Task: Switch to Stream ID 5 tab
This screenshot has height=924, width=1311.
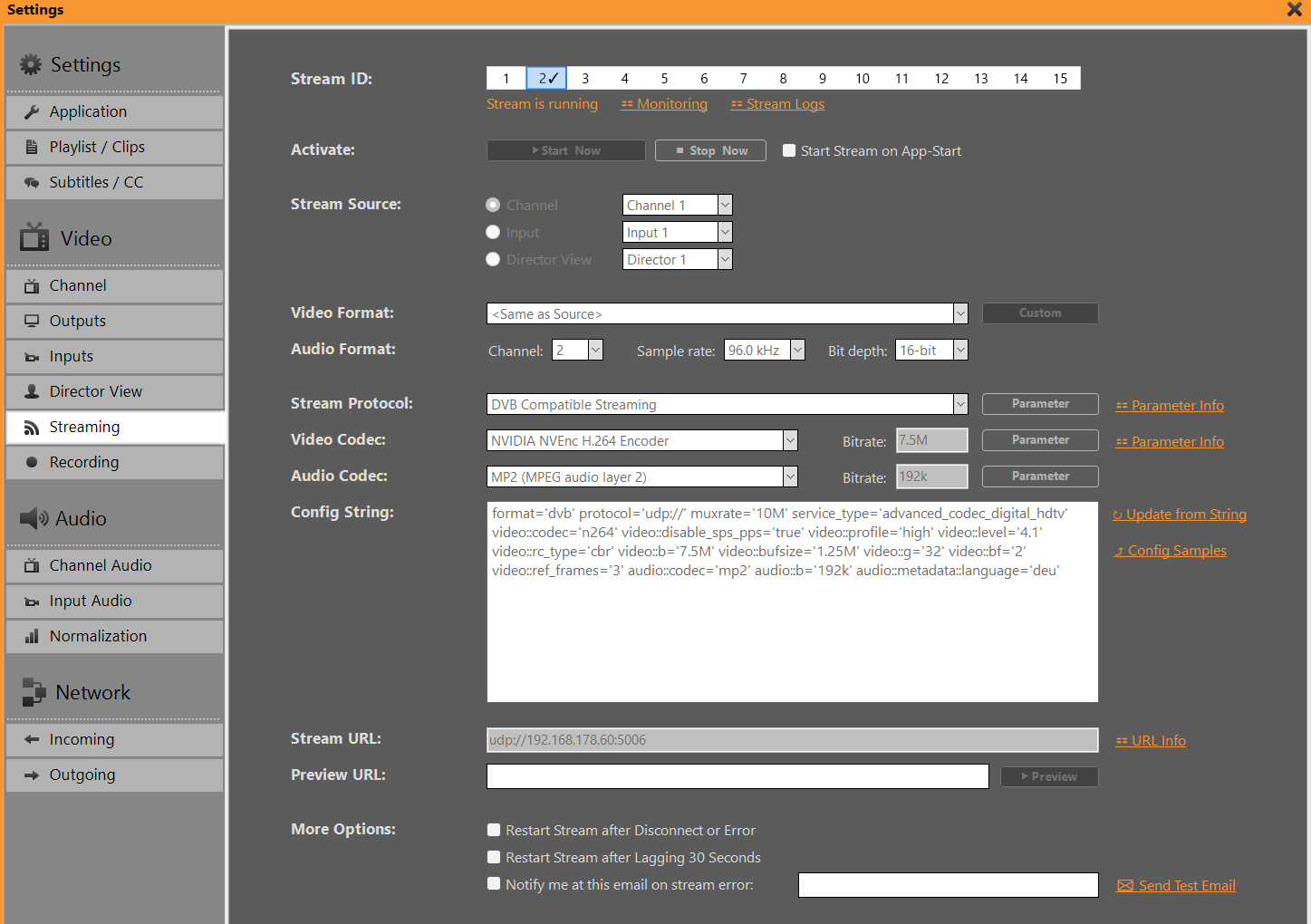Action: (x=664, y=79)
